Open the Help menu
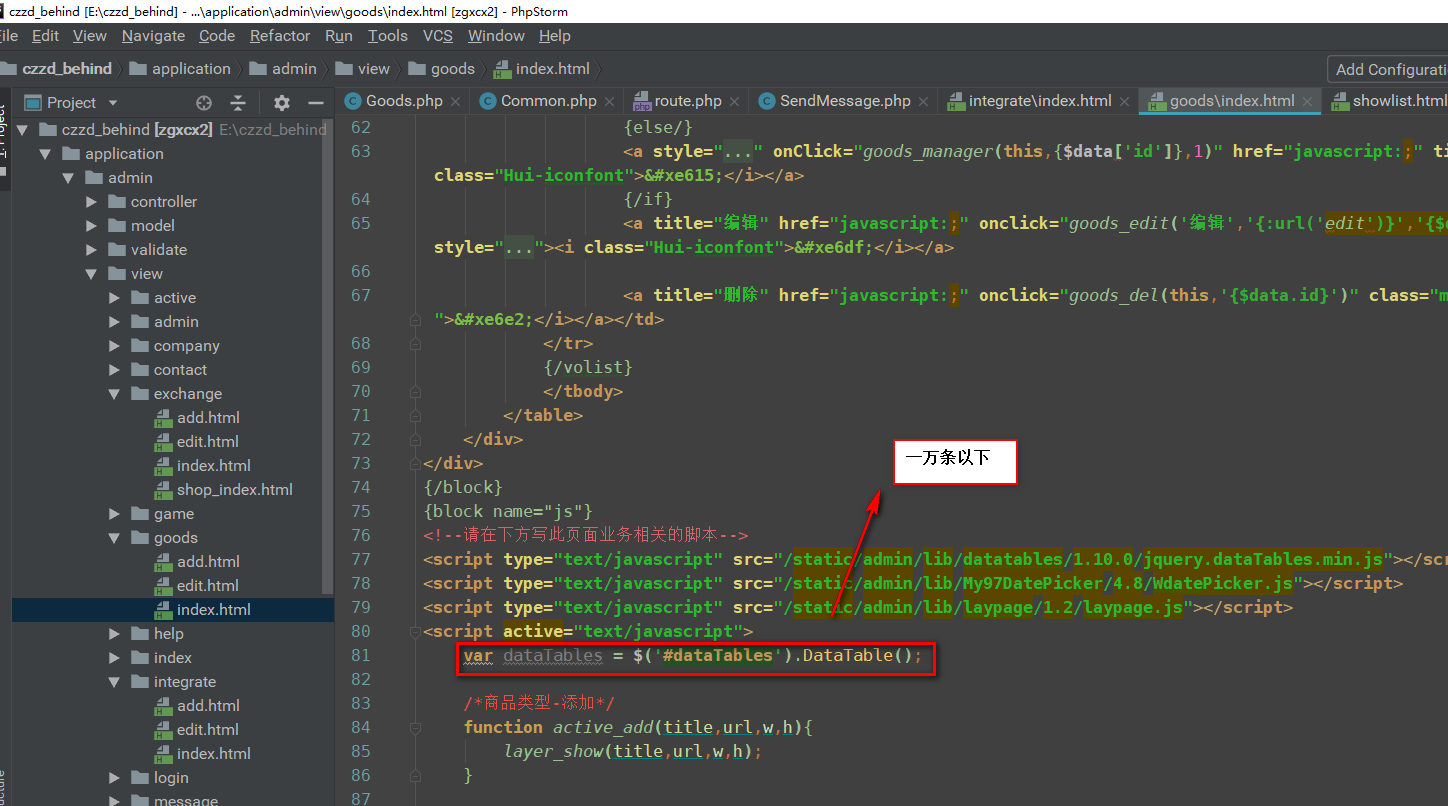This screenshot has height=806, width=1448. coord(555,36)
